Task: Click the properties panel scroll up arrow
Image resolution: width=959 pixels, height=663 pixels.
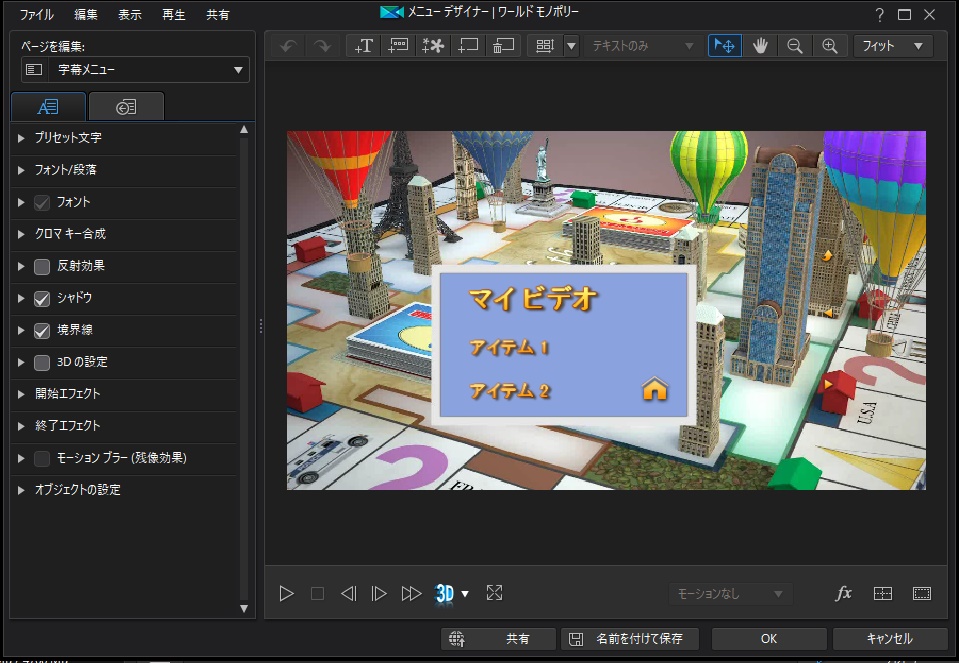Action: tap(244, 130)
